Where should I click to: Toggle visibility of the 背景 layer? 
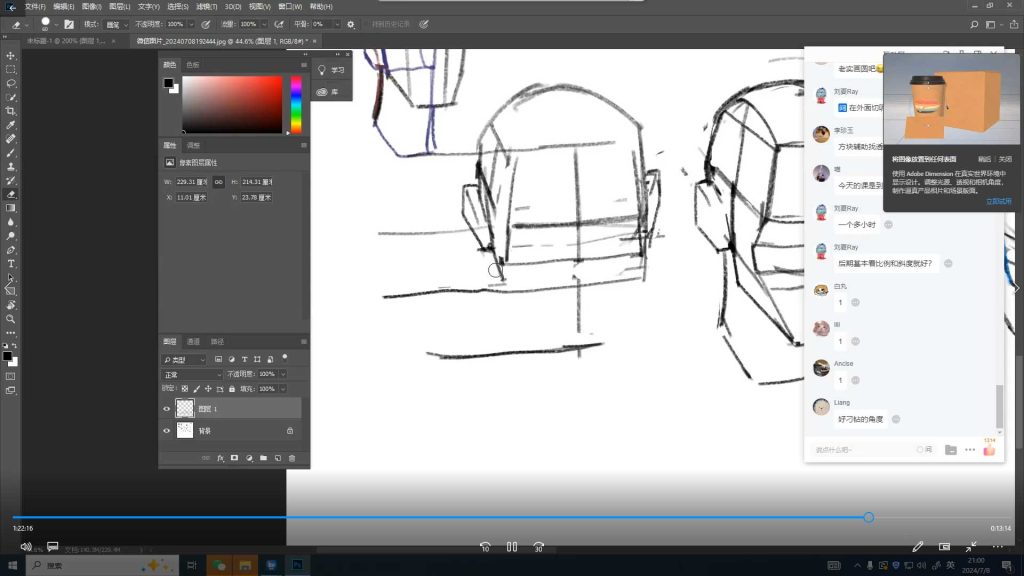[167, 431]
